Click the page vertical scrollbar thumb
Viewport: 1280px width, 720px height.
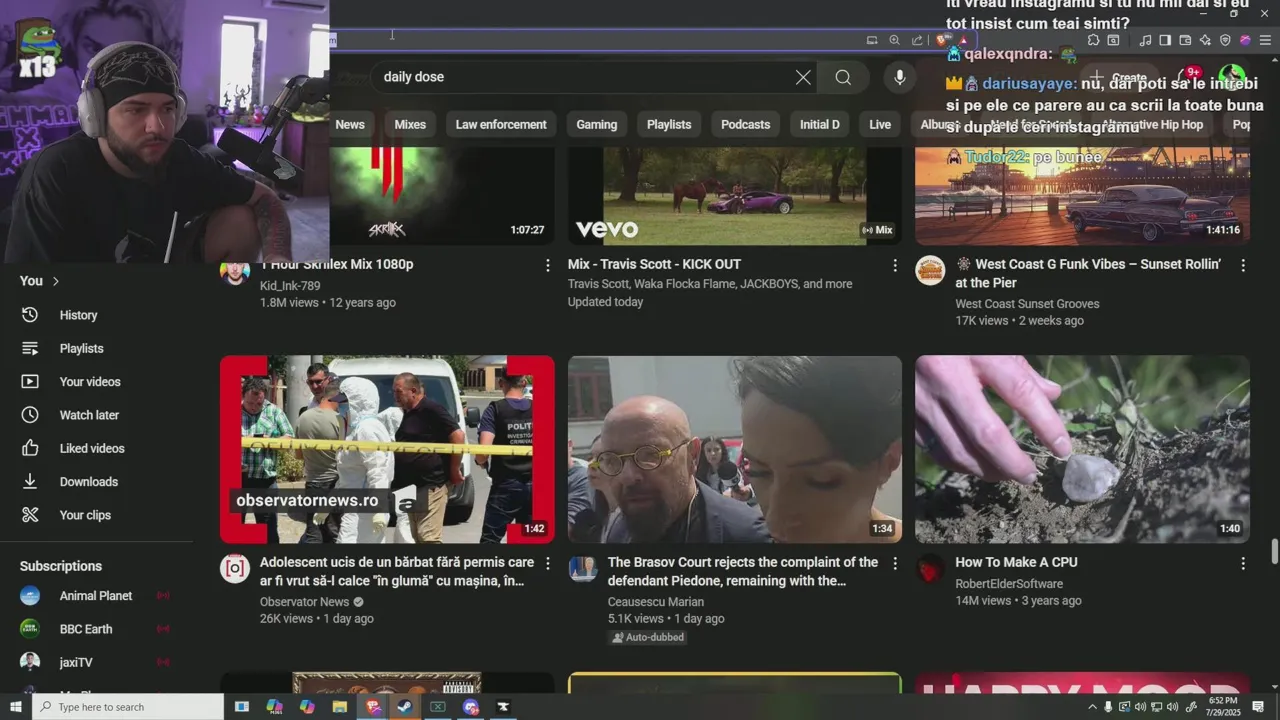[x=1274, y=551]
